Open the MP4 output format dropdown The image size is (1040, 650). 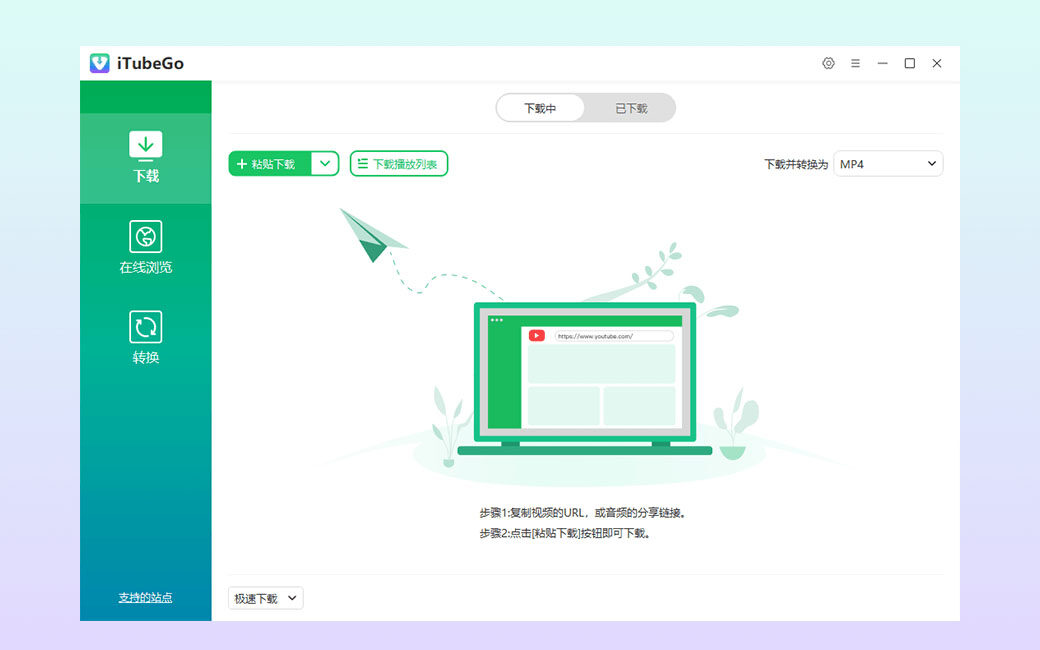click(x=888, y=164)
